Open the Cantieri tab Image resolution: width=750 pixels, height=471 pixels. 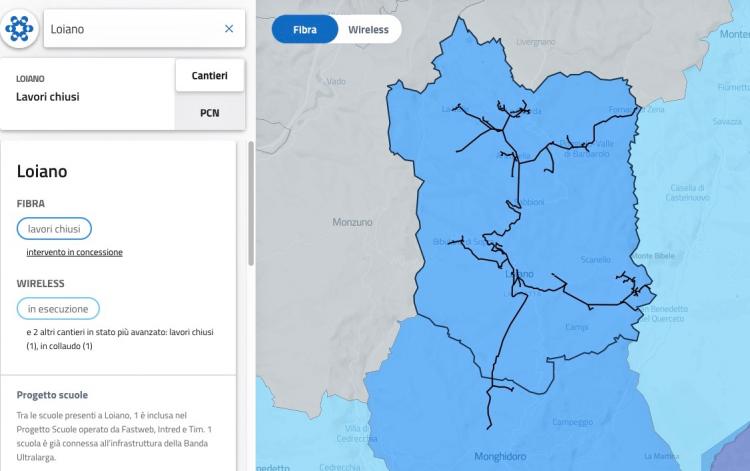[210, 76]
